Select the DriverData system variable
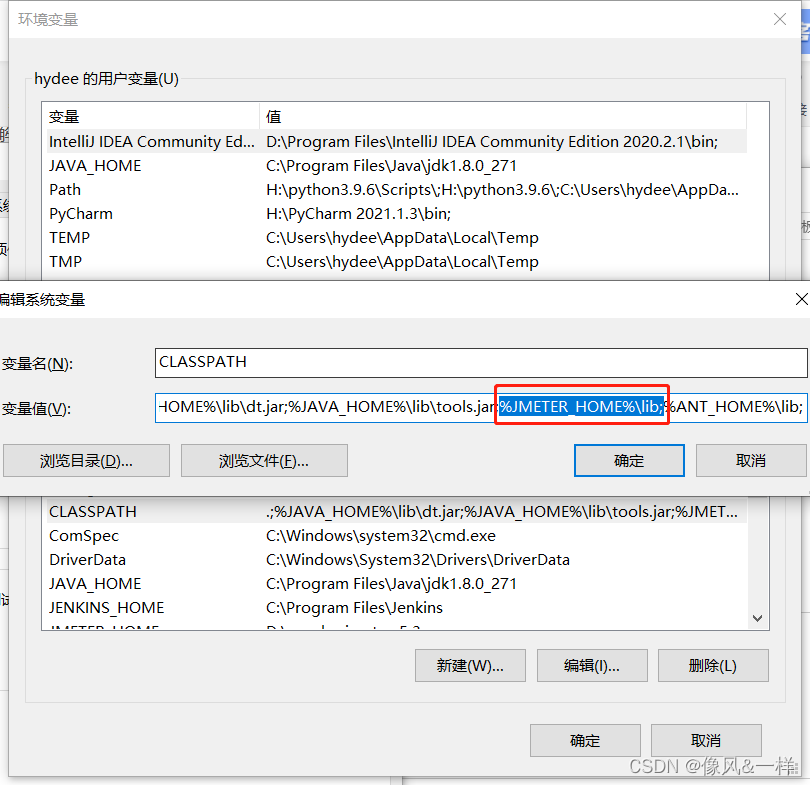 click(396, 560)
